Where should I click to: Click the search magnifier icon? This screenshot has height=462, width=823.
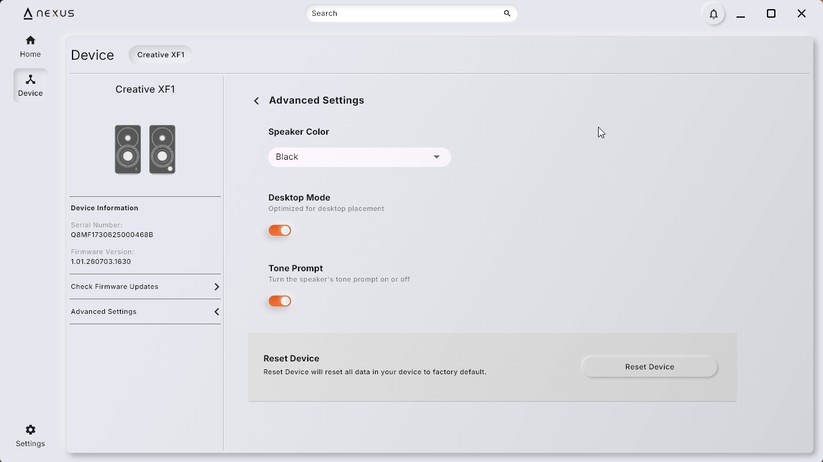507,14
